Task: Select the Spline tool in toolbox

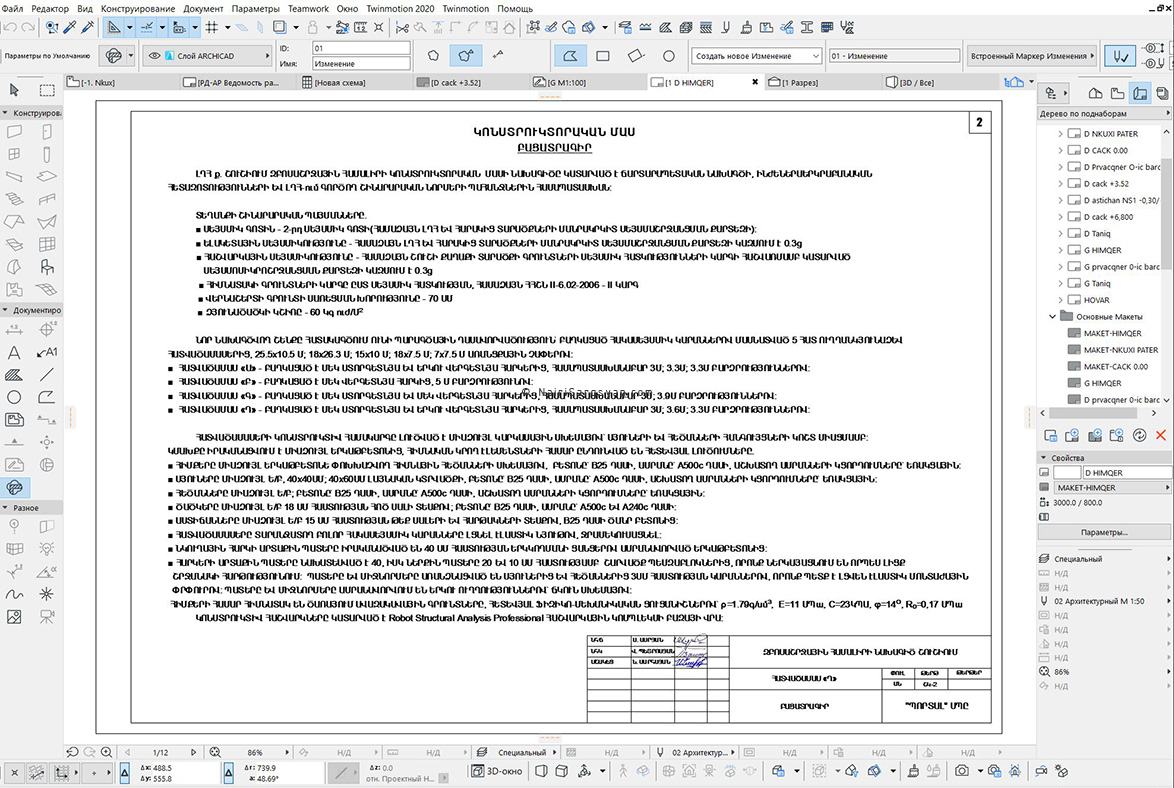Action: (14, 595)
